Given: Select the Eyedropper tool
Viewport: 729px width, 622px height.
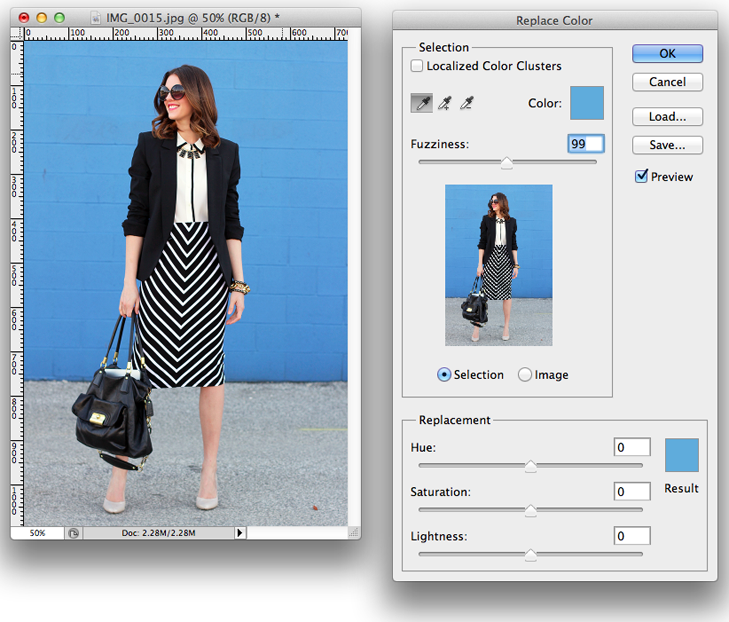Looking at the screenshot, I should (x=422, y=103).
